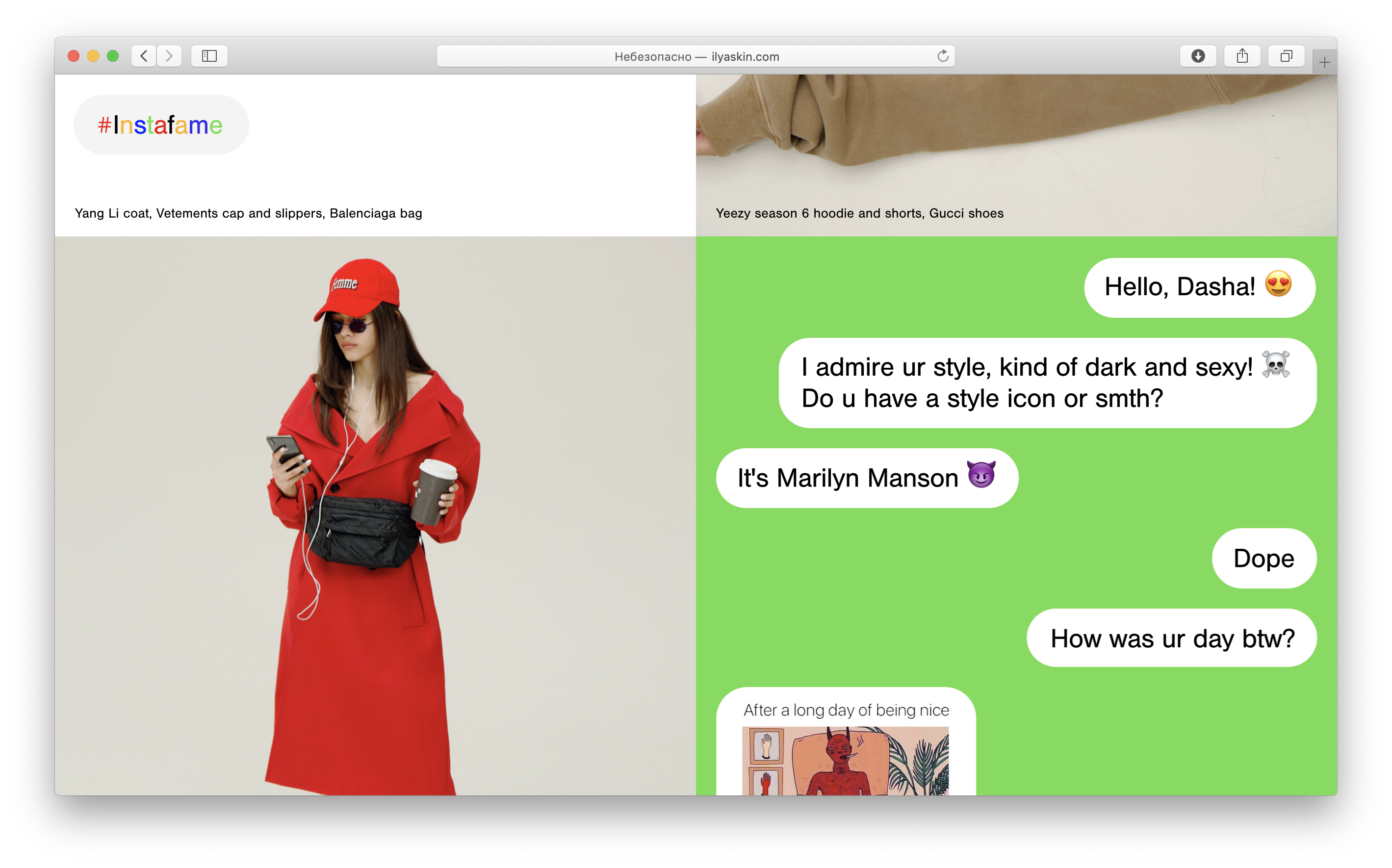Open a new tab with plus button
The width and height of the screenshot is (1392, 868).
click(x=1324, y=63)
